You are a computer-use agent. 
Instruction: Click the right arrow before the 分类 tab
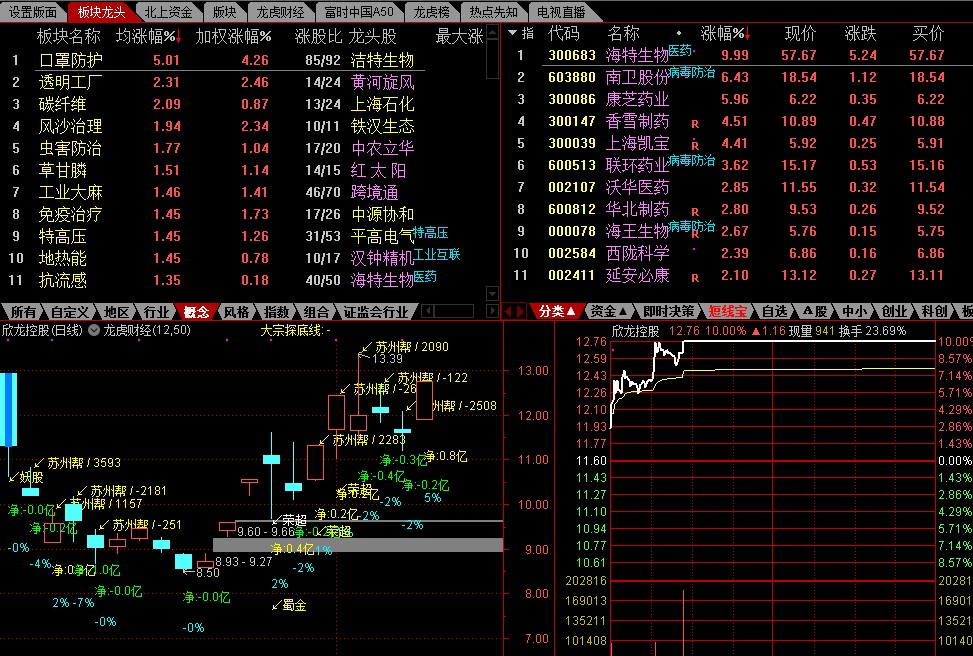pos(520,312)
